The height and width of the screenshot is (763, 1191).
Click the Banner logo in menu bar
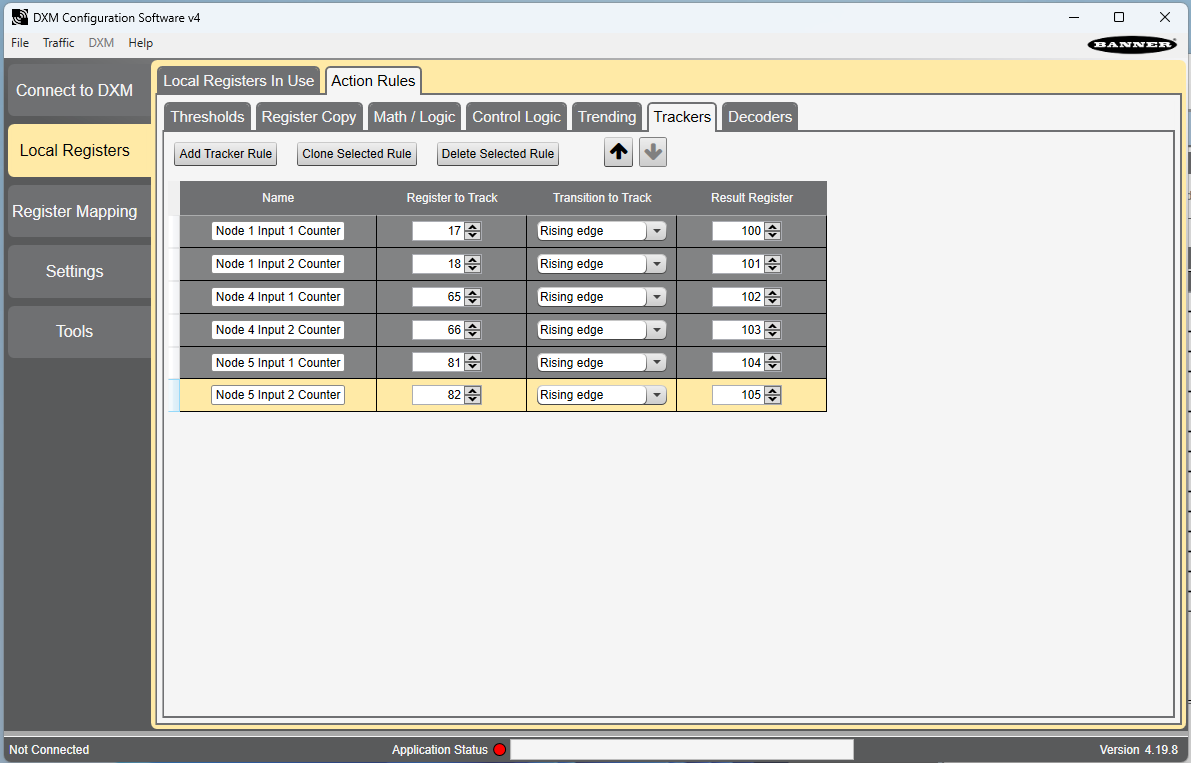pyautogui.click(x=1132, y=44)
